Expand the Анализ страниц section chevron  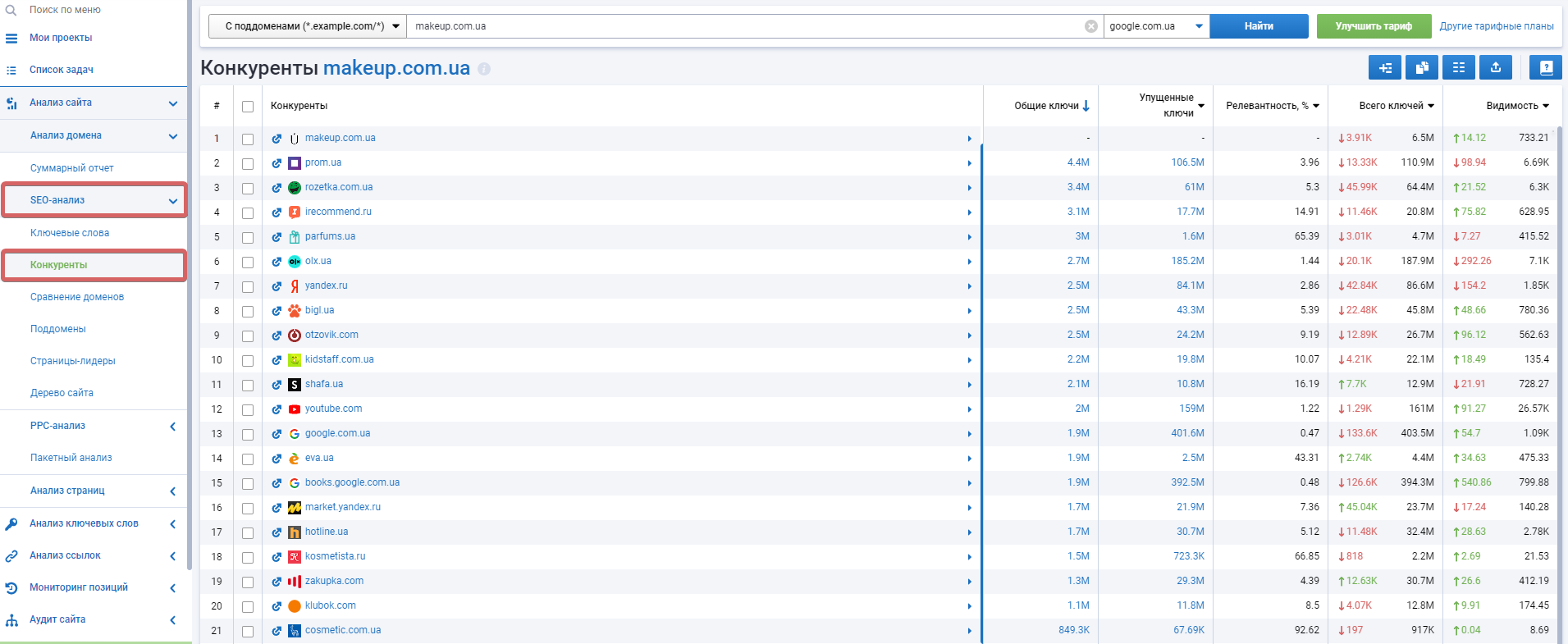(x=173, y=491)
